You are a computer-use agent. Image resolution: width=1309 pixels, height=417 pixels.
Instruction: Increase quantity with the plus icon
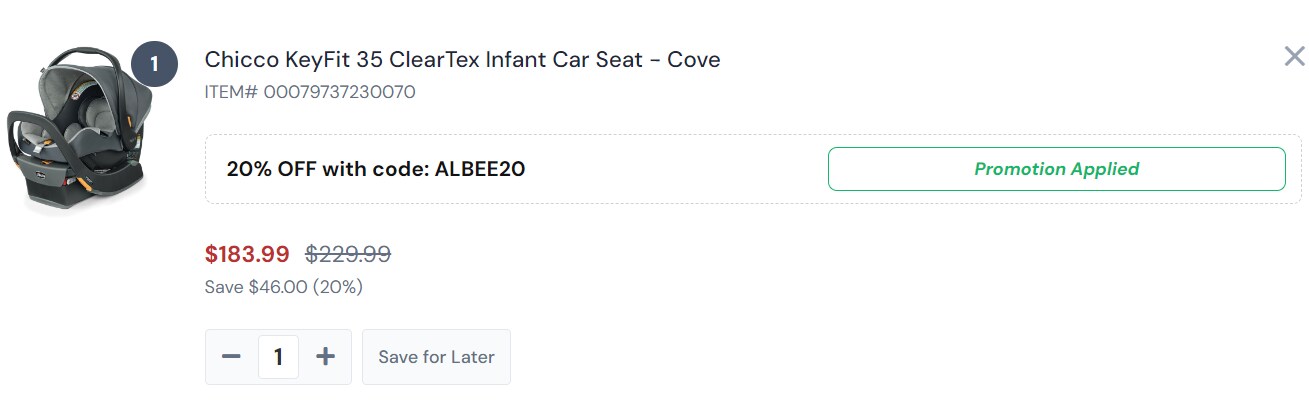(x=325, y=357)
